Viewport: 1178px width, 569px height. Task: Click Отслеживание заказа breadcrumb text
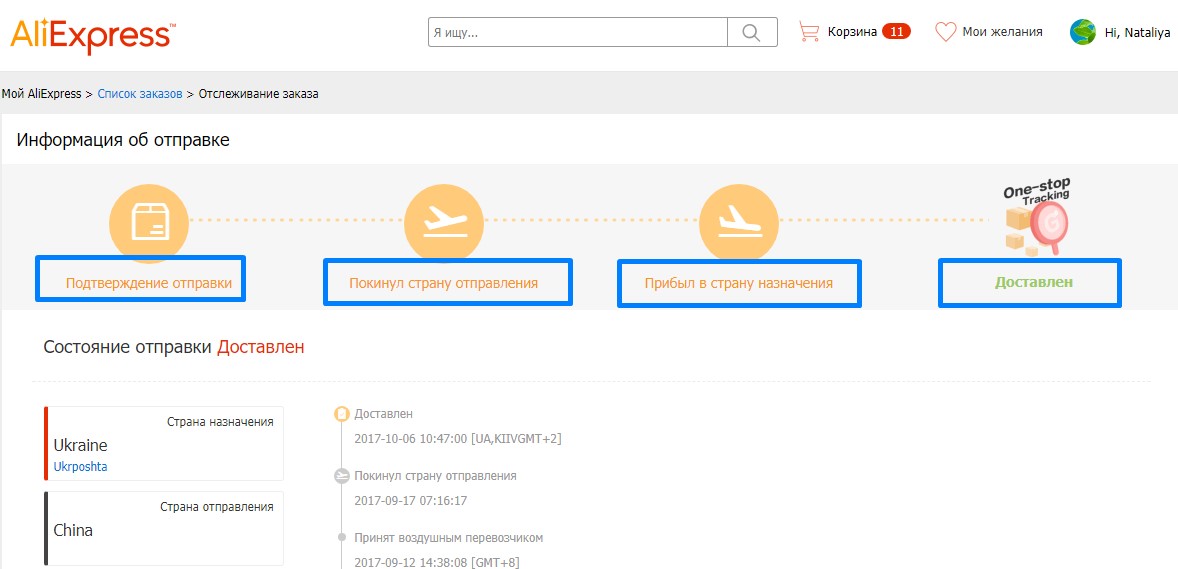click(258, 94)
